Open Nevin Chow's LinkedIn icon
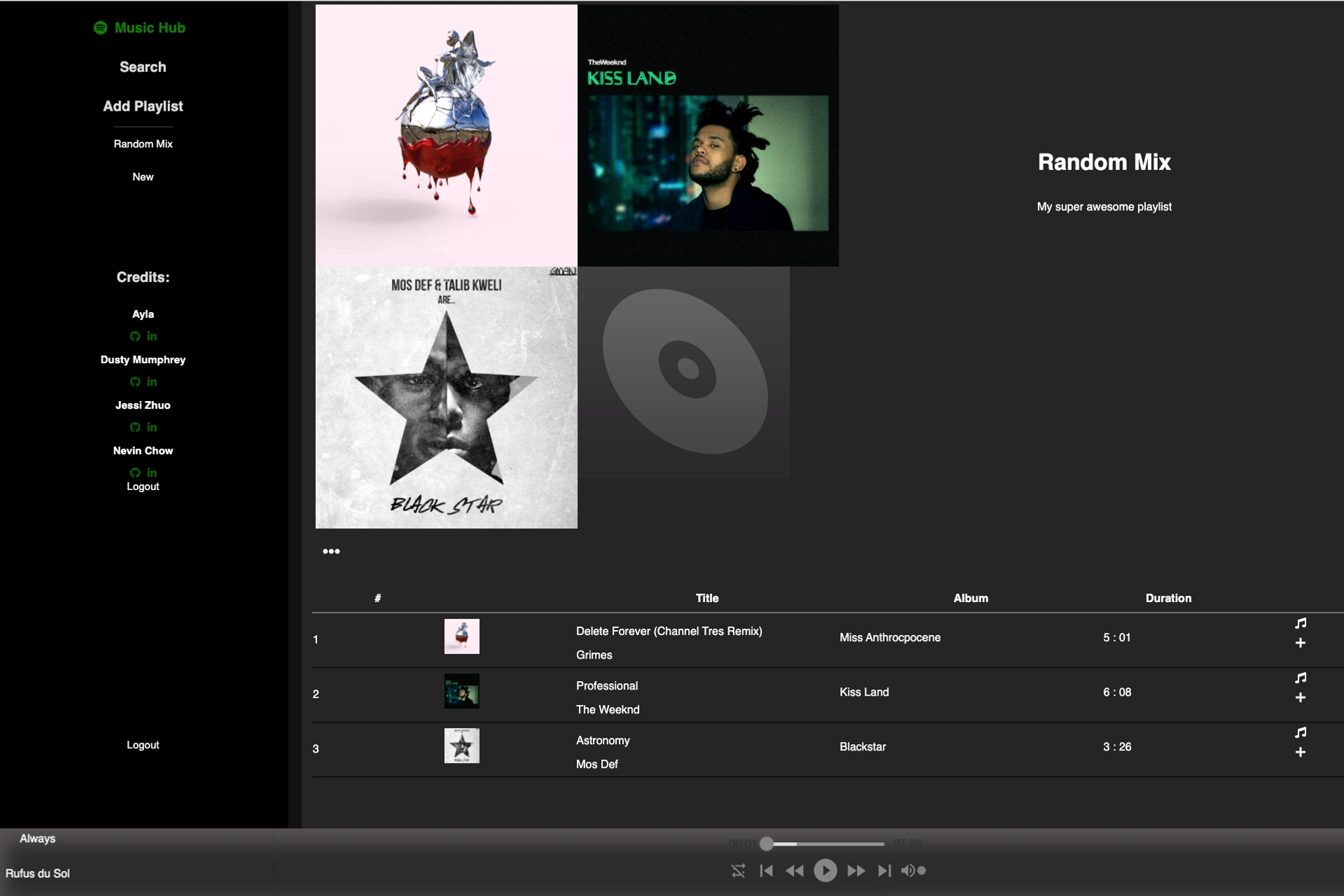The width and height of the screenshot is (1344, 896). click(x=152, y=472)
